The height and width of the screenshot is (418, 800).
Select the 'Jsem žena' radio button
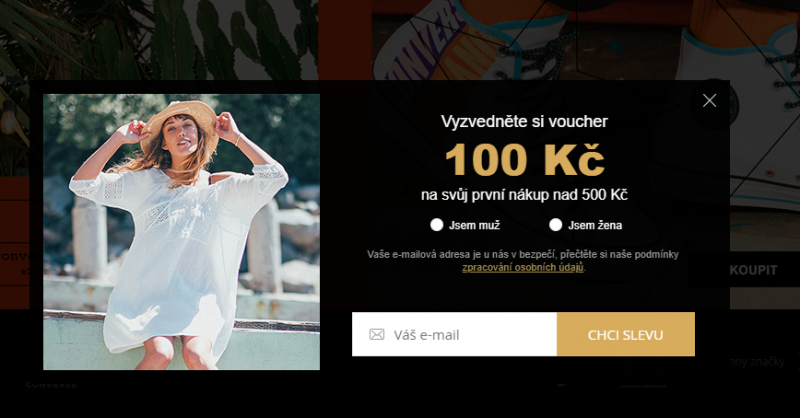click(x=556, y=225)
